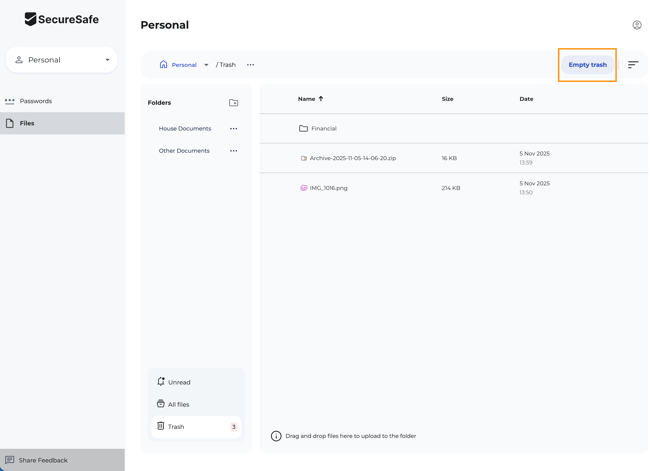Select Files in the sidebar
The image size is (670, 471).
click(27, 123)
